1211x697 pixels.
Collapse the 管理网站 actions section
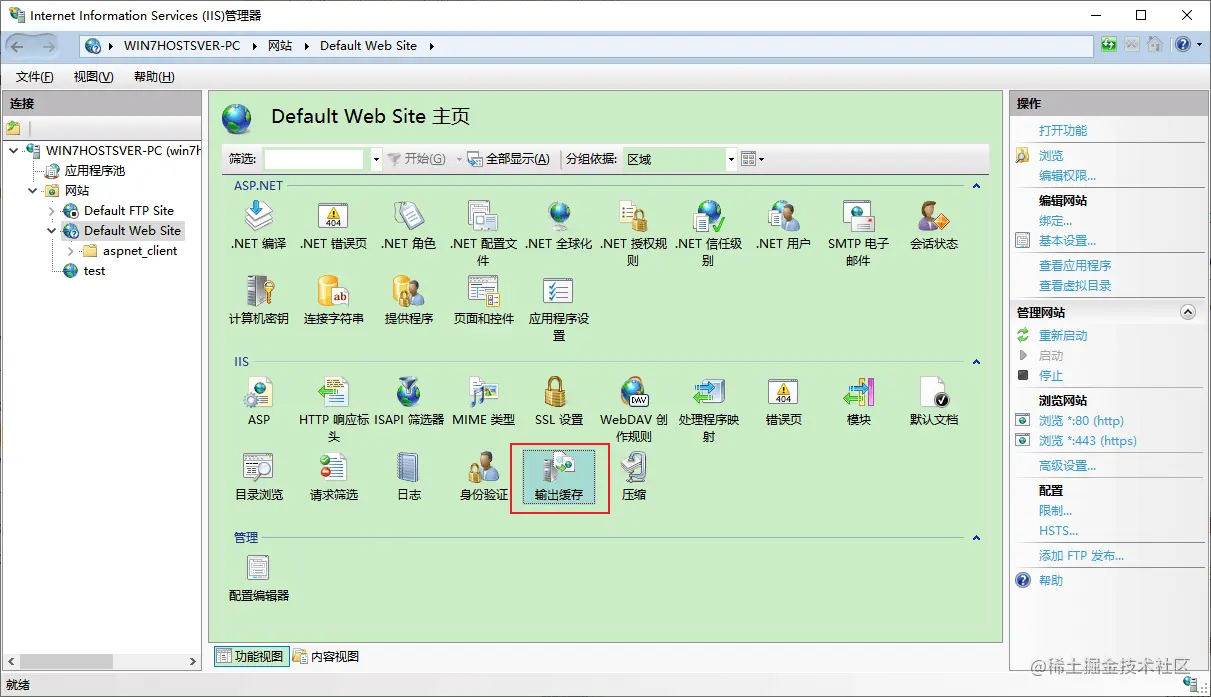[1188, 312]
